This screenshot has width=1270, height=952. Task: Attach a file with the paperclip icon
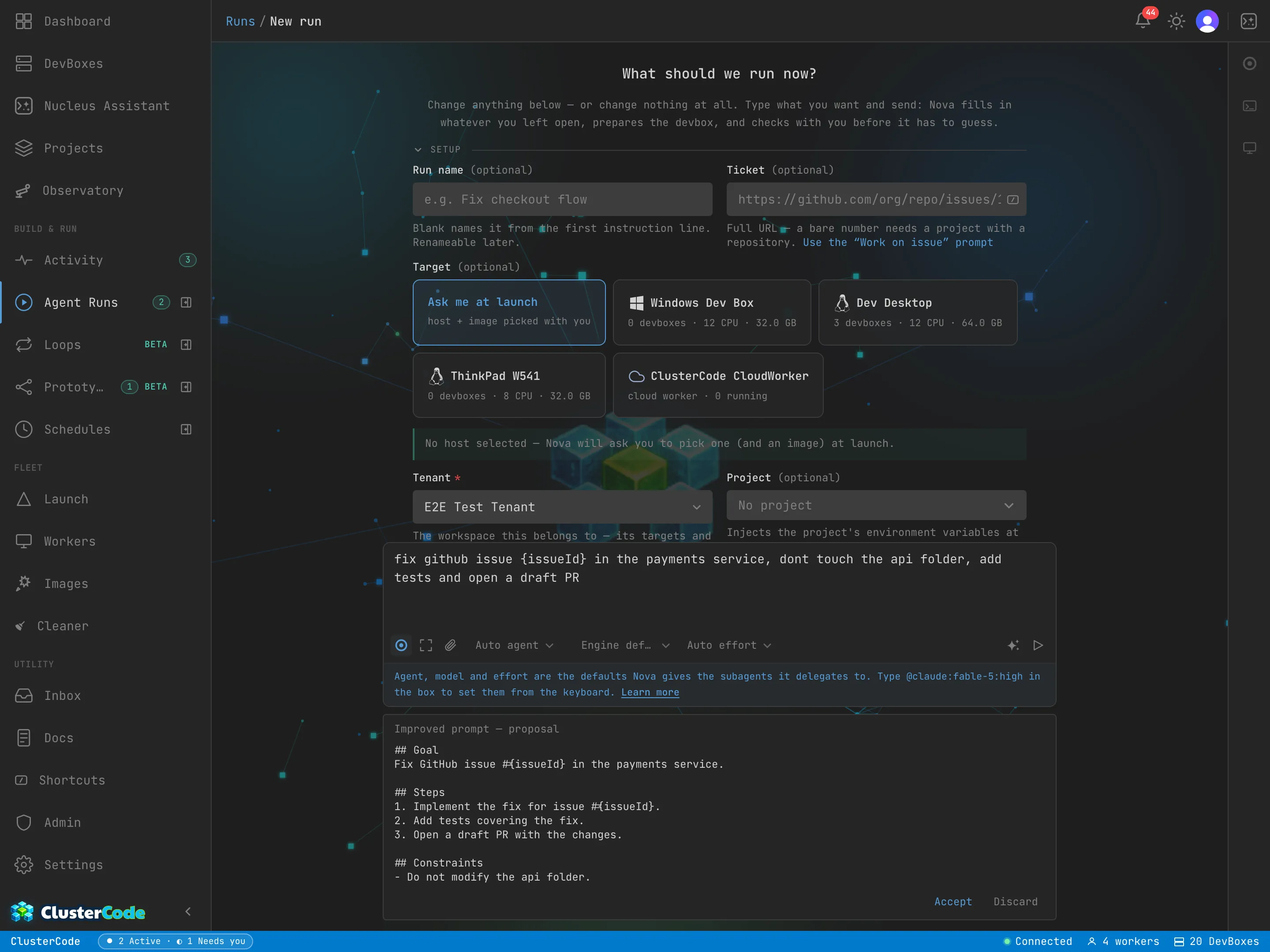pyautogui.click(x=451, y=645)
